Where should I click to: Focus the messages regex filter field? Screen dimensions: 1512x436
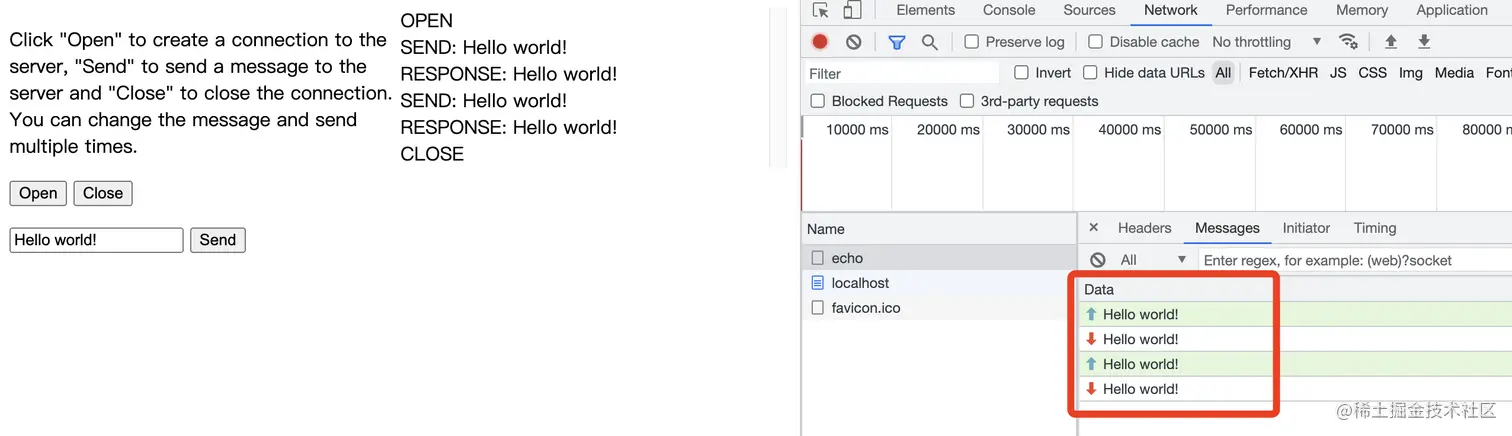point(1355,260)
